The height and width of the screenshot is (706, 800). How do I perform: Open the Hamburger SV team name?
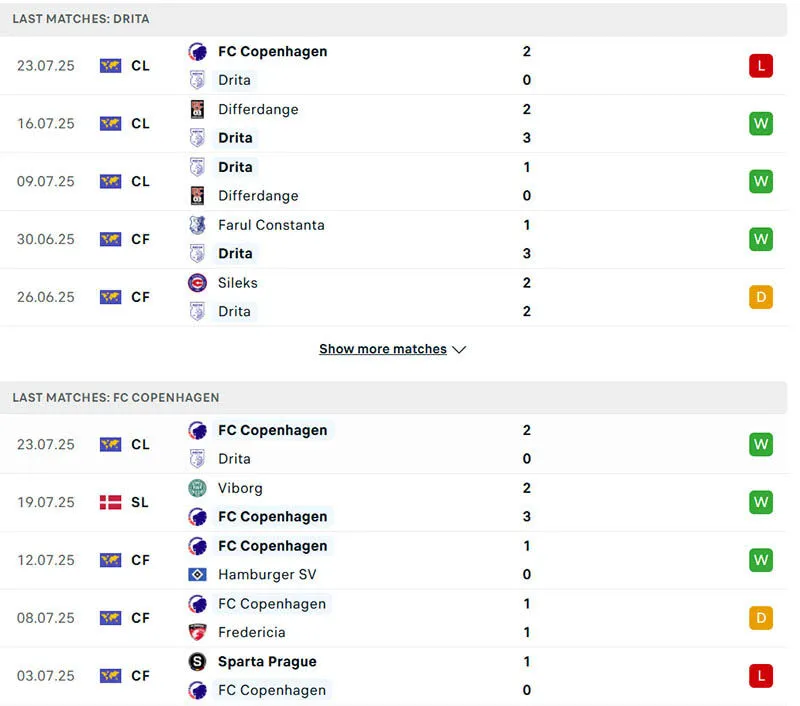267,575
